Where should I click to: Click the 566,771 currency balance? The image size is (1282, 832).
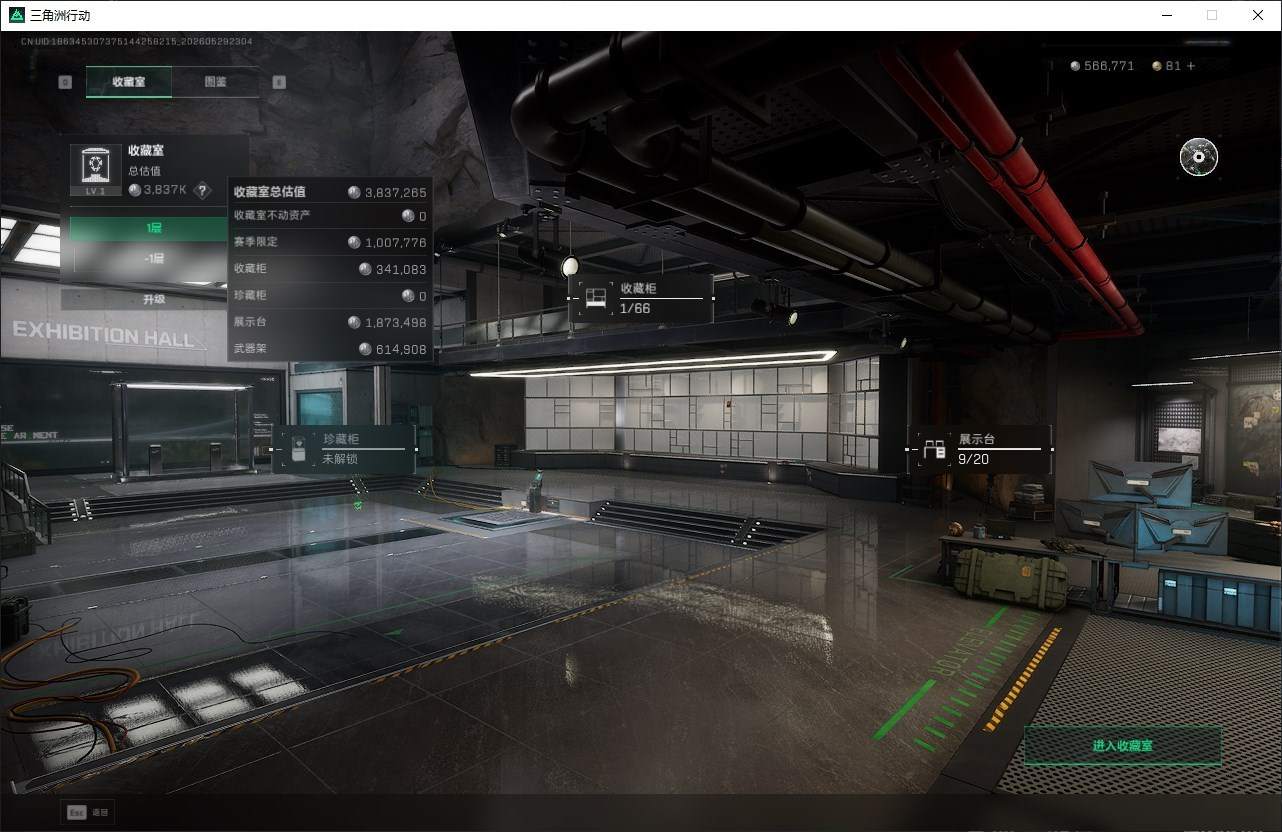coord(1109,66)
